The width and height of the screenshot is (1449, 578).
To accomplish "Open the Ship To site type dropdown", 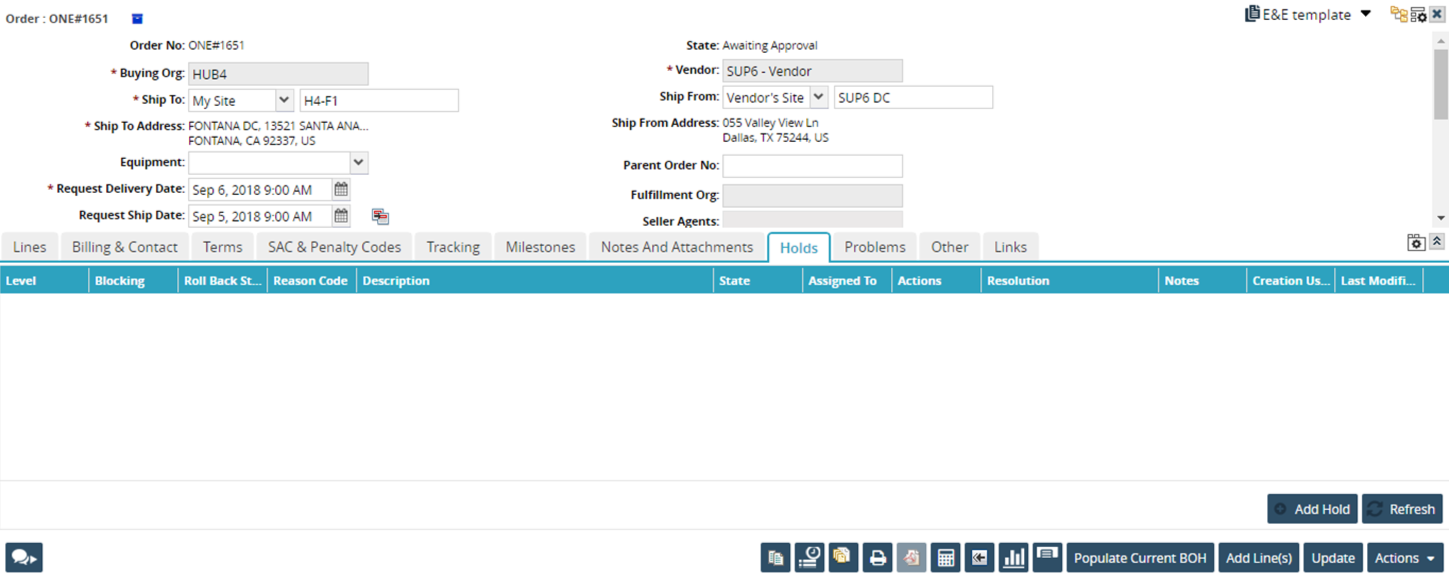I will coord(284,100).
